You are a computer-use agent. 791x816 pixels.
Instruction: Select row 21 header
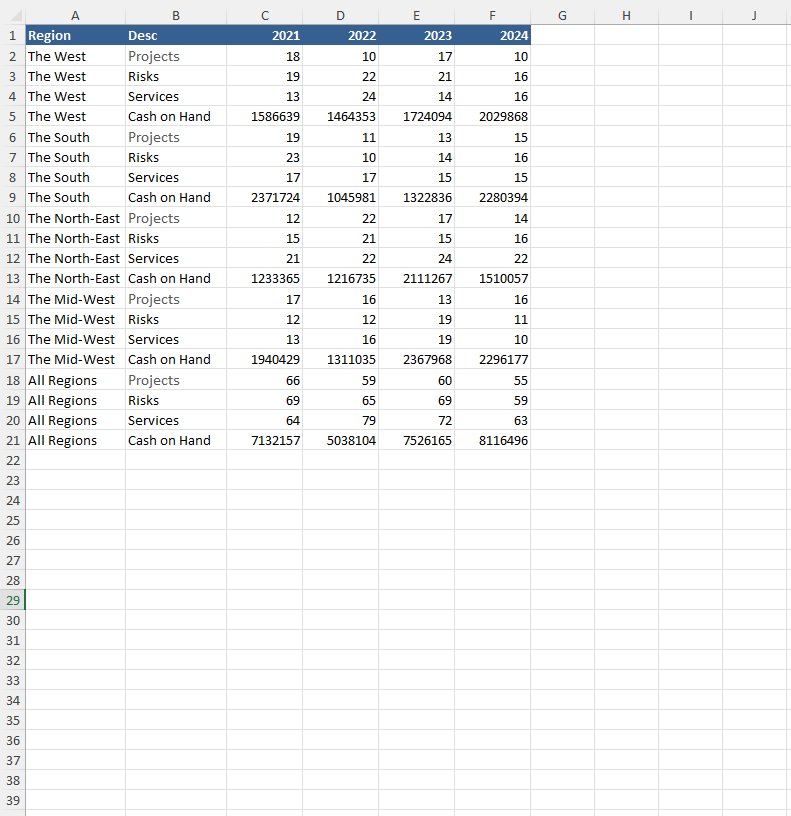point(12,440)
